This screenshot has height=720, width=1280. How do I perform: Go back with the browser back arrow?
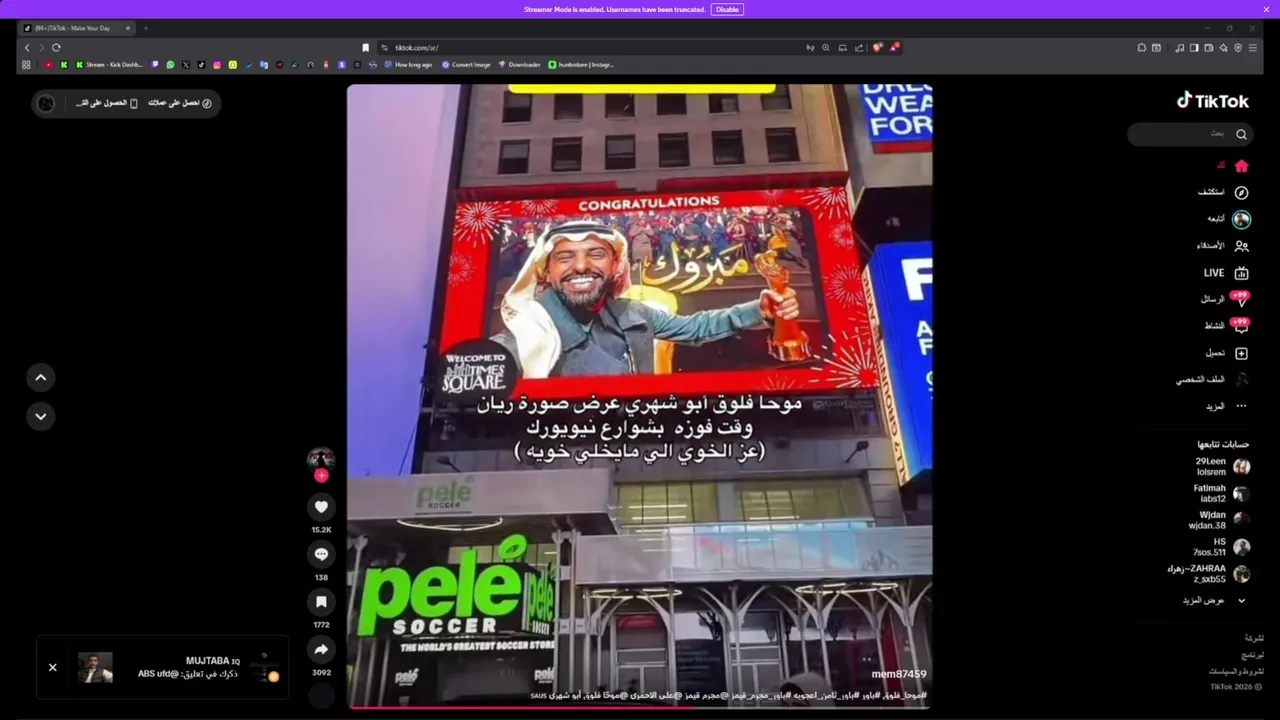[x=27, y=47]
